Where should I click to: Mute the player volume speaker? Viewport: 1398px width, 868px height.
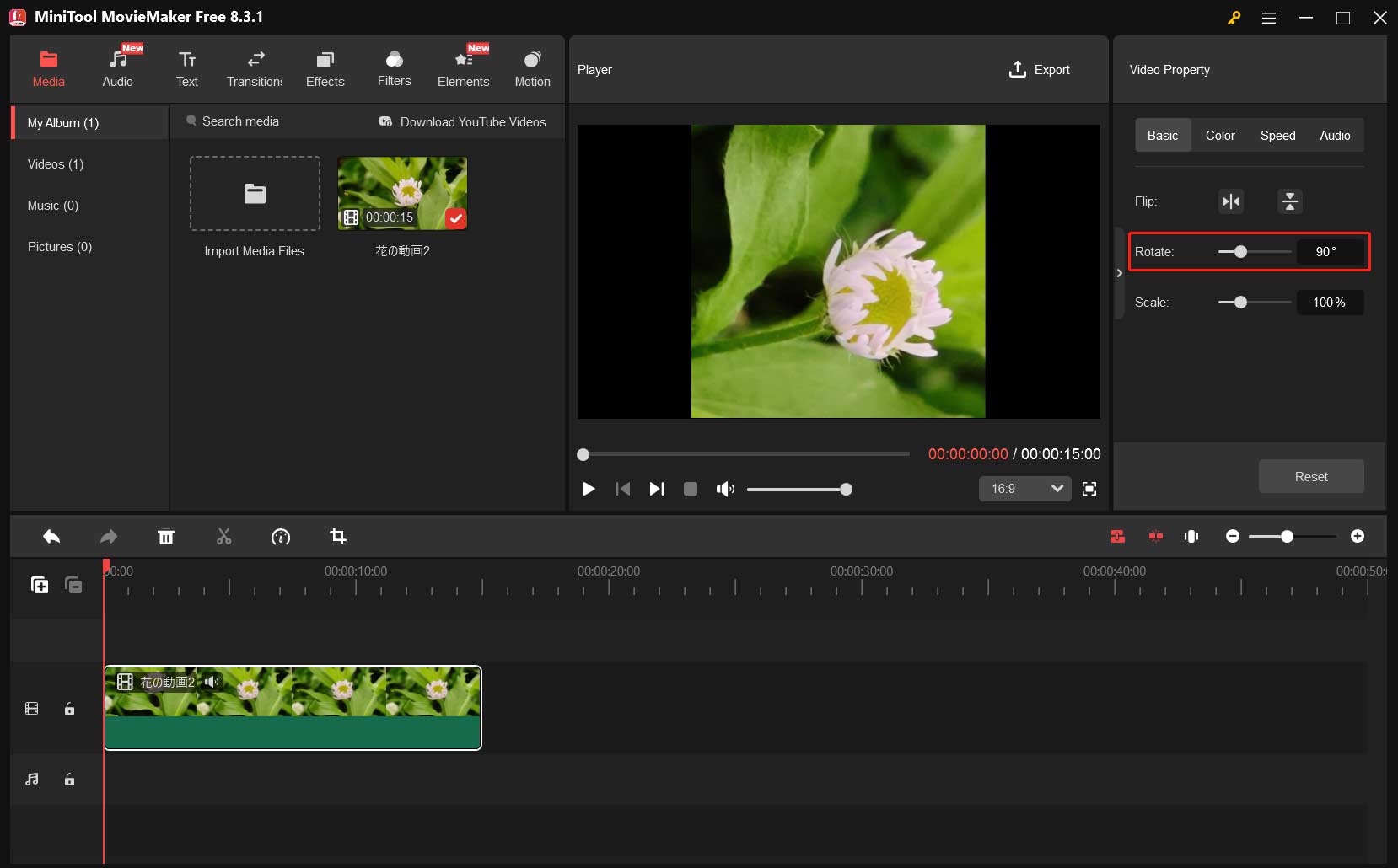coord(724,489)
